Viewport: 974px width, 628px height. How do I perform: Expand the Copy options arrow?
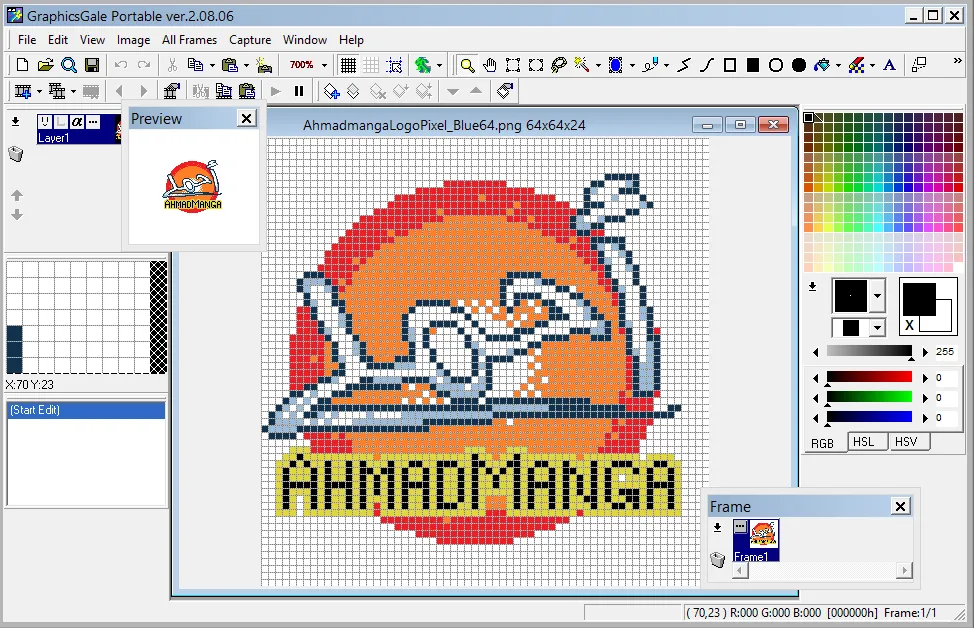212,65
